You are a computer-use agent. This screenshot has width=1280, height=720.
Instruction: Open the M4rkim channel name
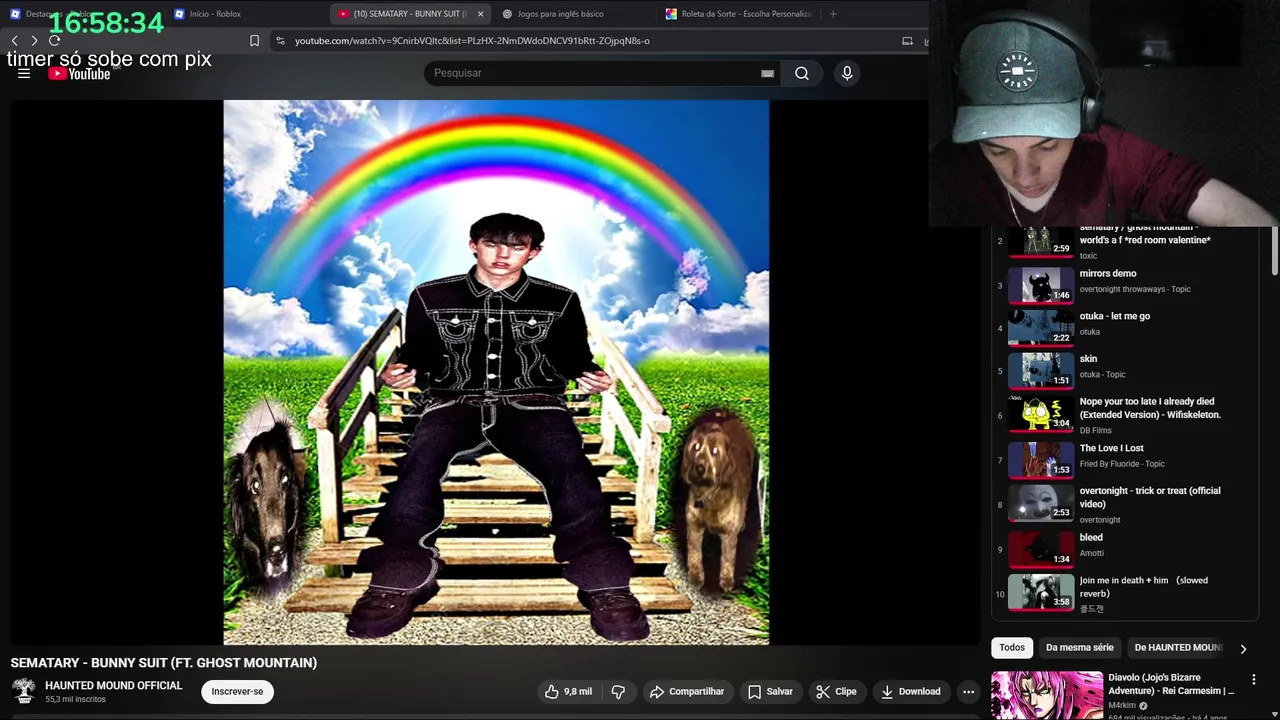click(x=1123, y=705)
